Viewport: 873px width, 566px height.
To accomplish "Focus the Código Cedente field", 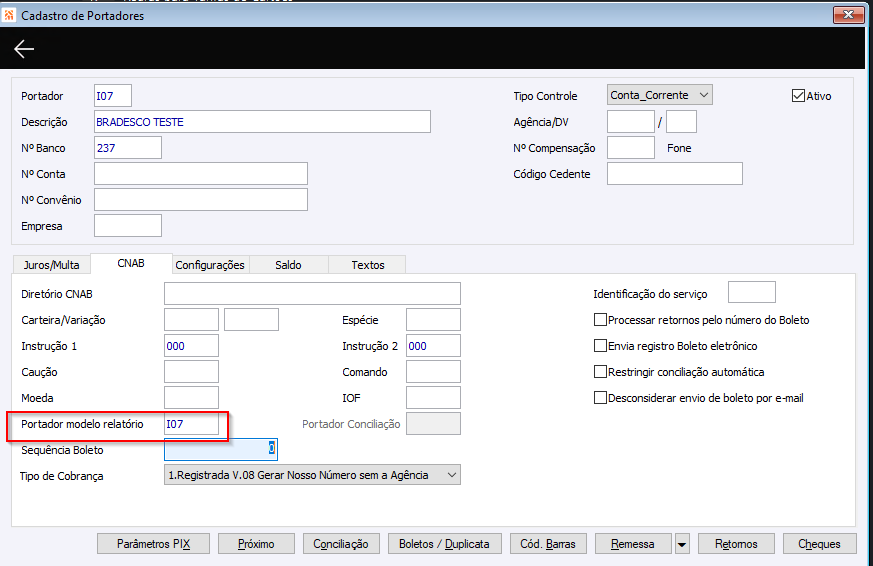I will (x=675, y=174).
